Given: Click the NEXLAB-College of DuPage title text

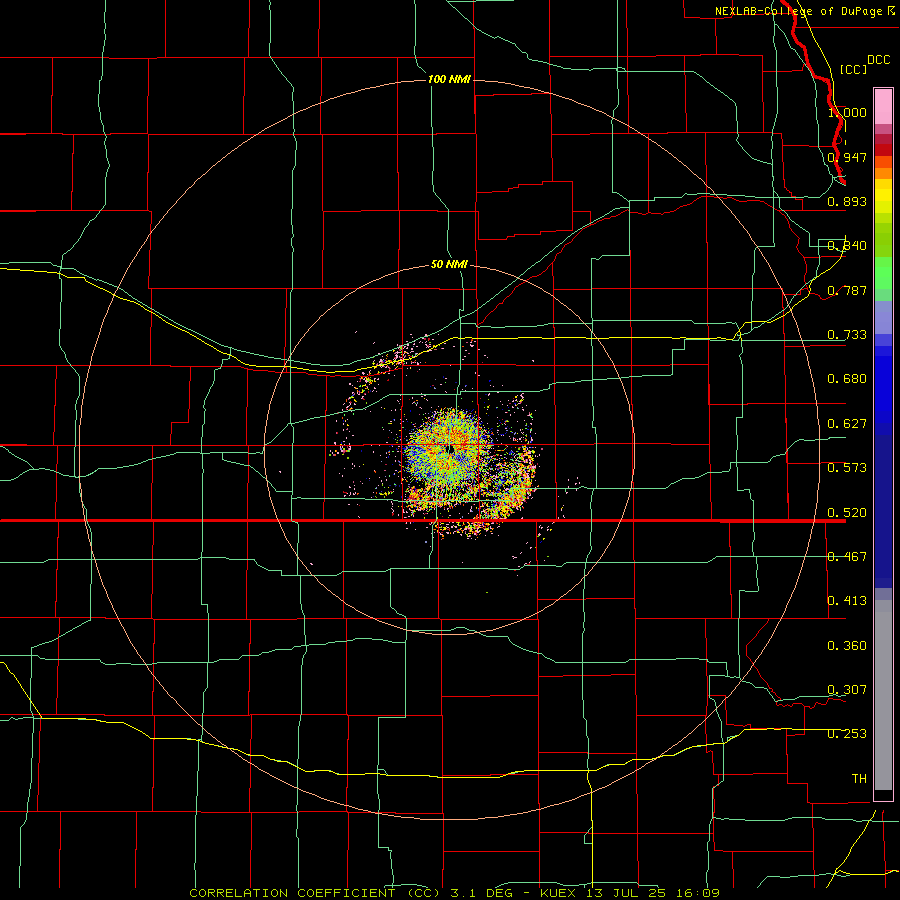Looking at the screenshot, I should (x=805, y=11).
